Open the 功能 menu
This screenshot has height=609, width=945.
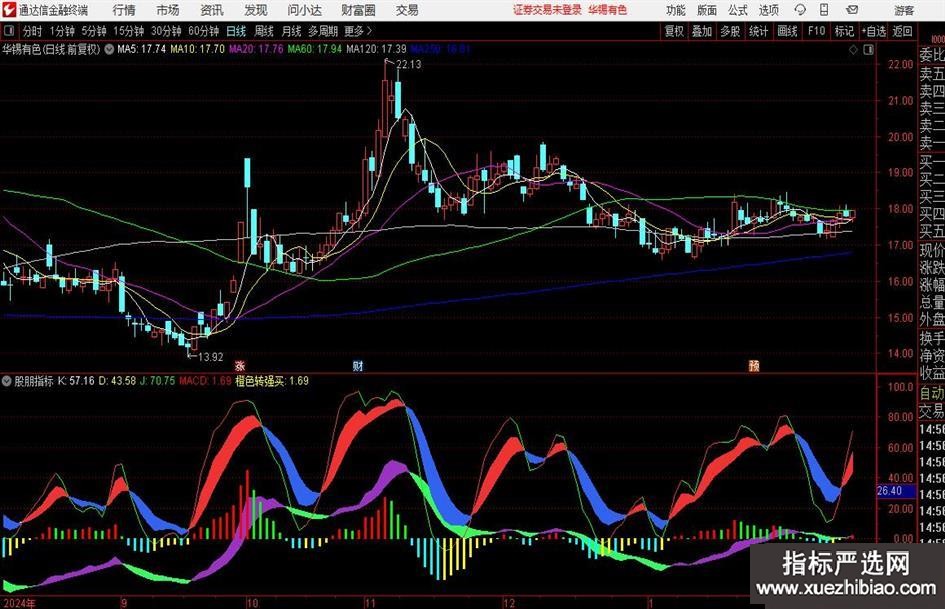tap(676, 10)
